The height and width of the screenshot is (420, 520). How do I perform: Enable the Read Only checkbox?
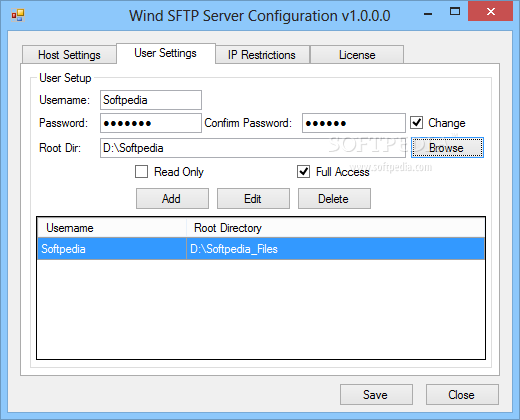pos(141,172)
